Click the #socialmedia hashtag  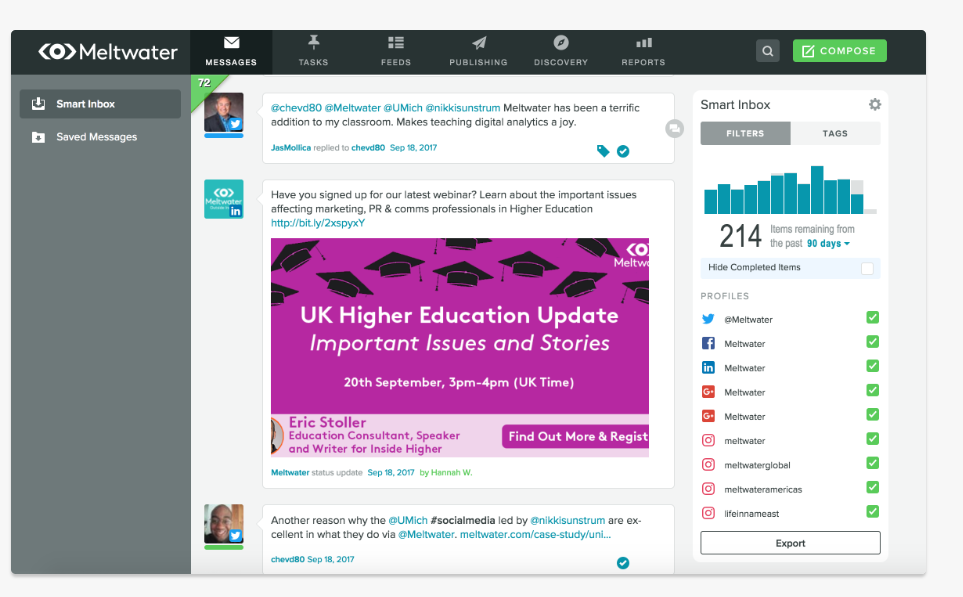pyautogui.click(x=462, y=520)
